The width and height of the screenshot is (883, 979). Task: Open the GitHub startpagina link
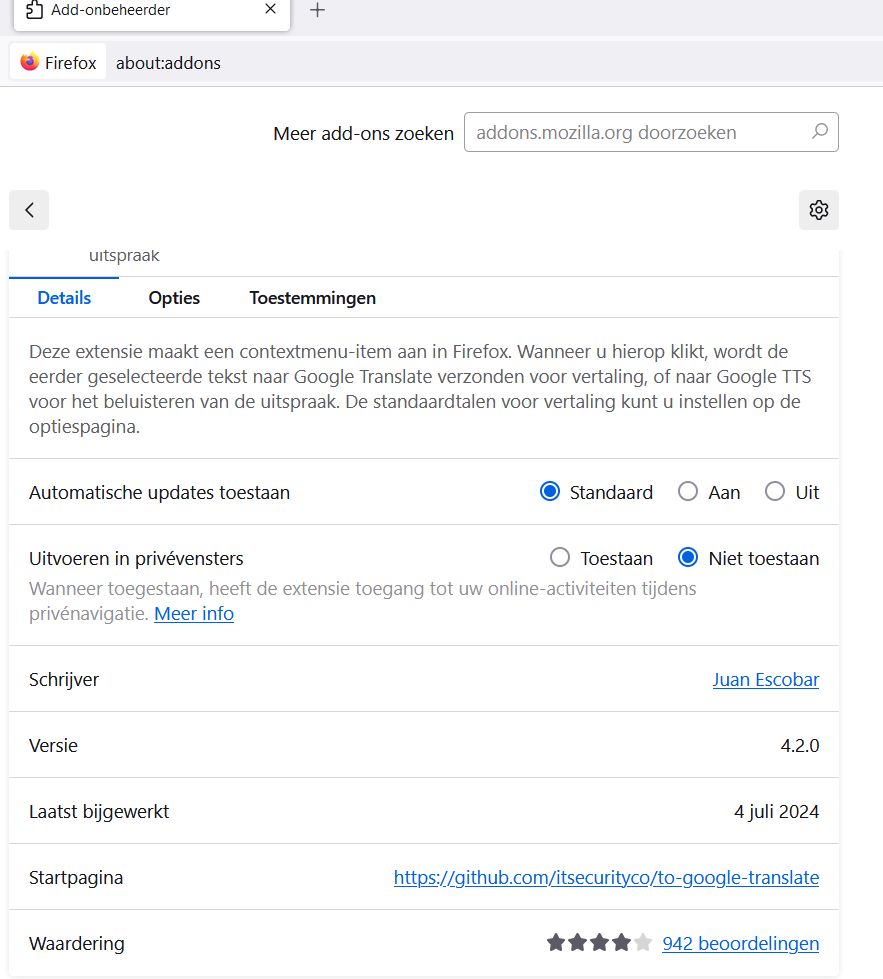pyautogui.click(x=606, y=878)
